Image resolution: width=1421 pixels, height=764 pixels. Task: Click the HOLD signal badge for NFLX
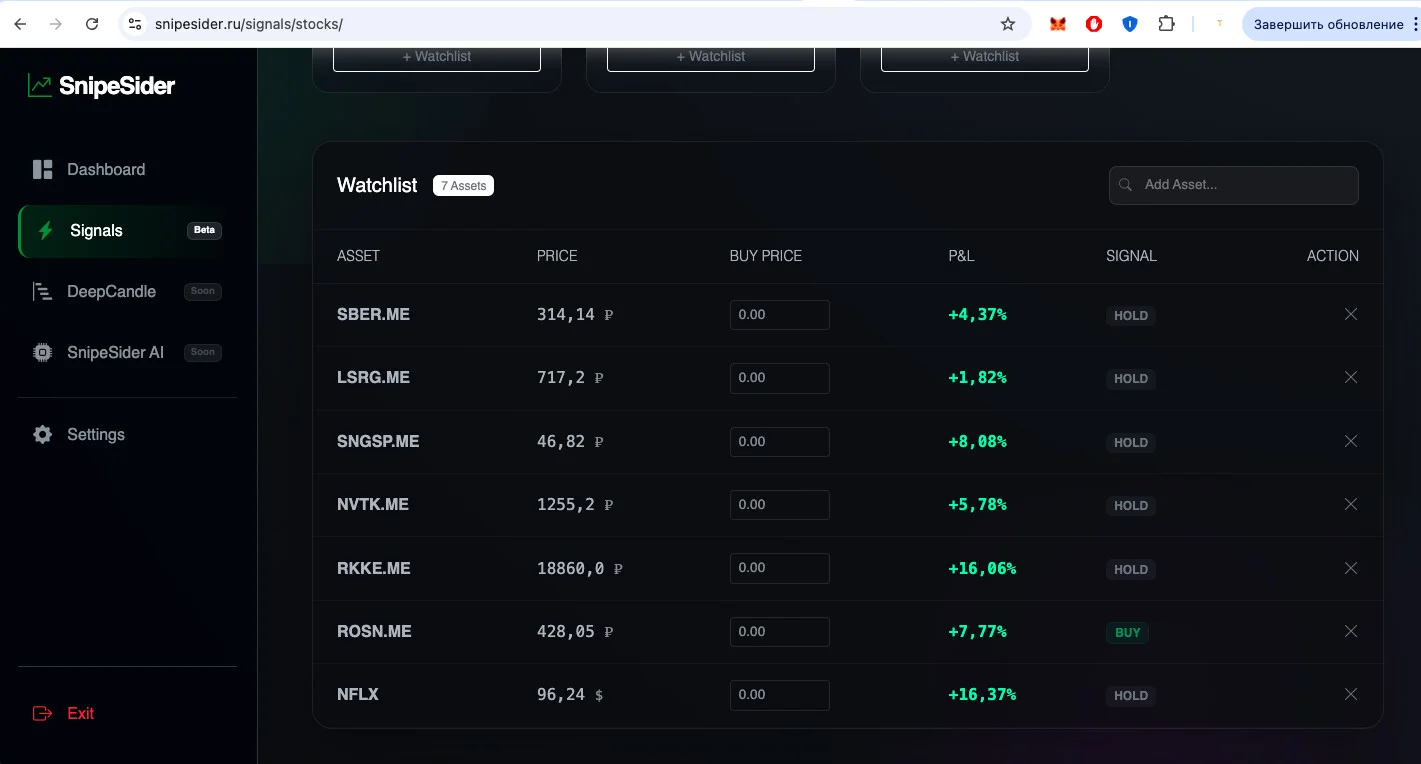[x=1131, y=696]
